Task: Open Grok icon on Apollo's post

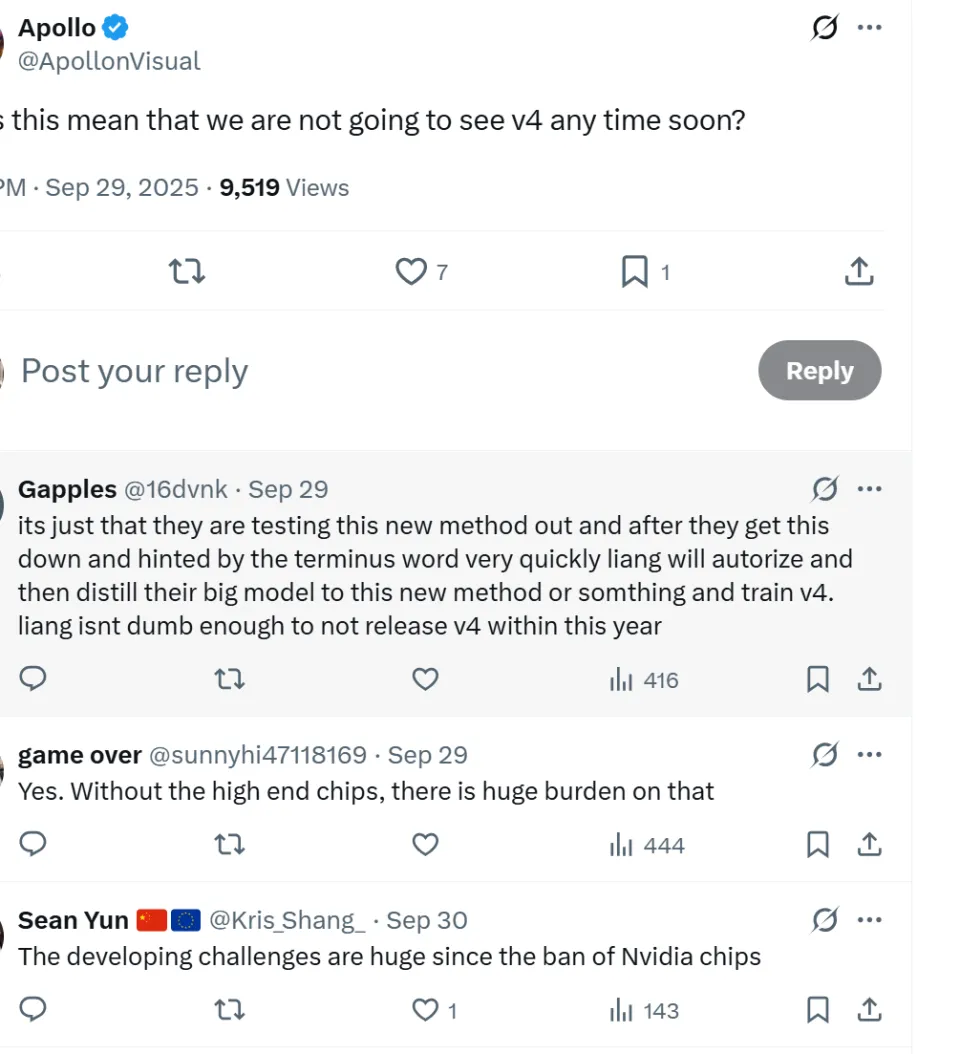Action: 824,28
